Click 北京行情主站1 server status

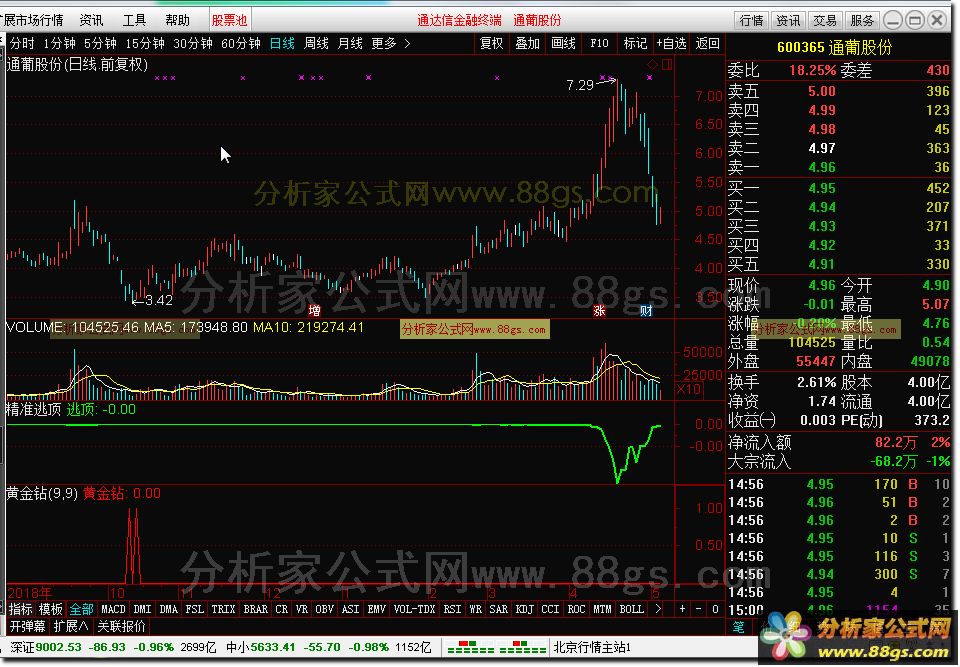pos(592,647)
